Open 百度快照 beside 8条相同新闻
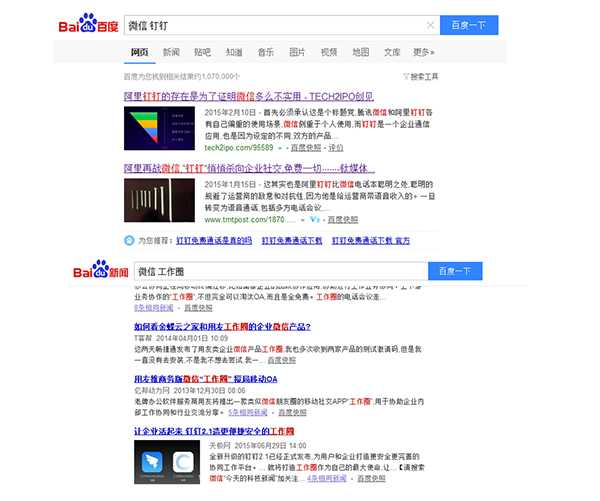The image size is (600, 501). (198, 308)
